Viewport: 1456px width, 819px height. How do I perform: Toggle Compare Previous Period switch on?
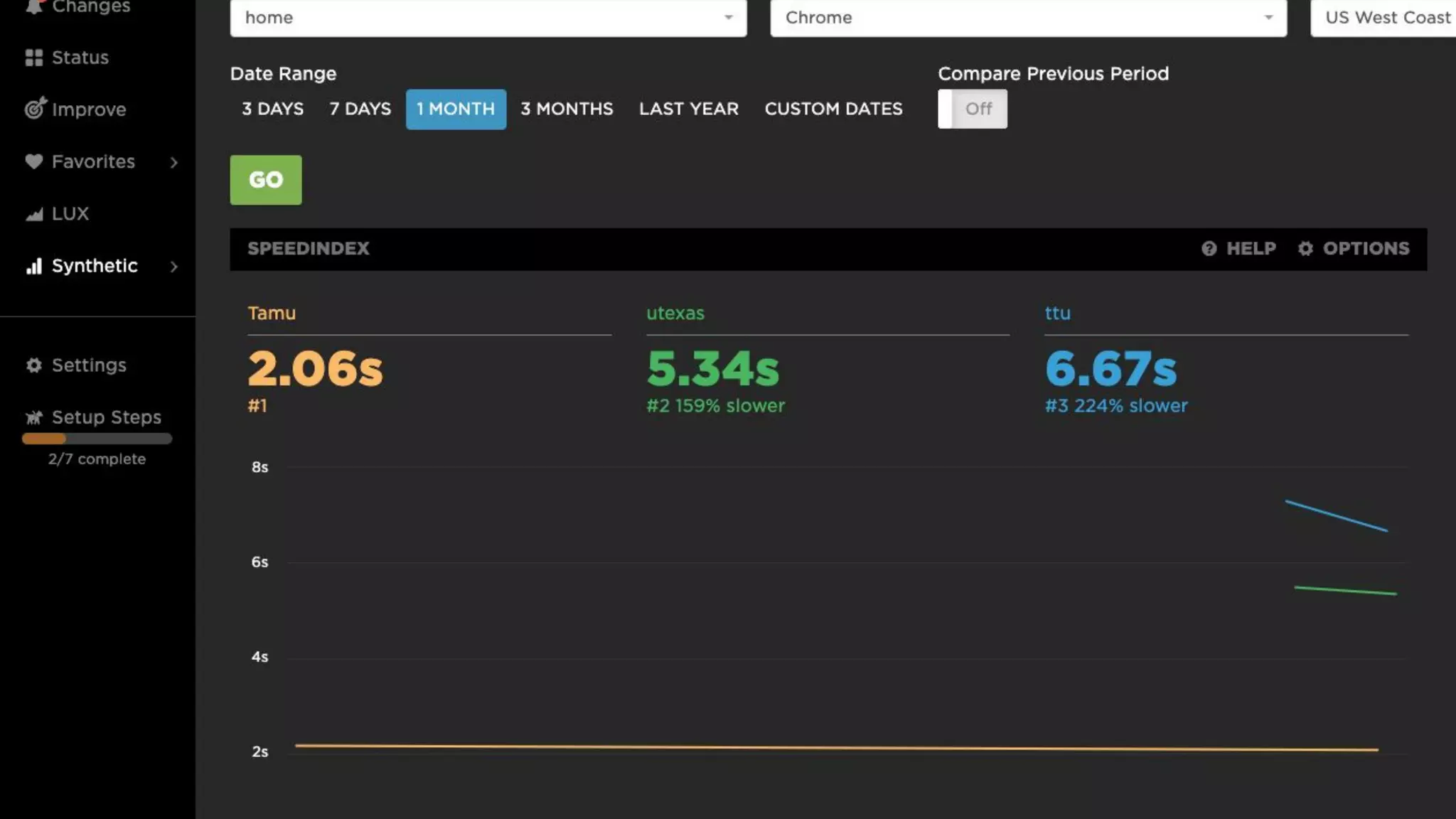pos(972,109)
